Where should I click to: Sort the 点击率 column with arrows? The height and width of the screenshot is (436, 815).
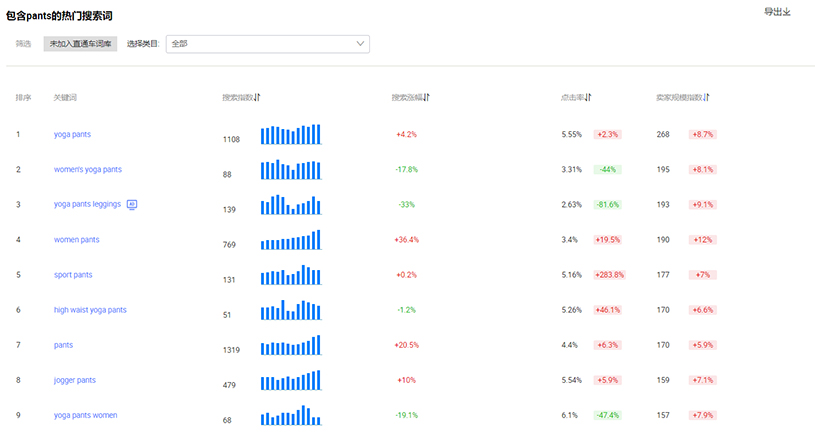click(588, 97)
